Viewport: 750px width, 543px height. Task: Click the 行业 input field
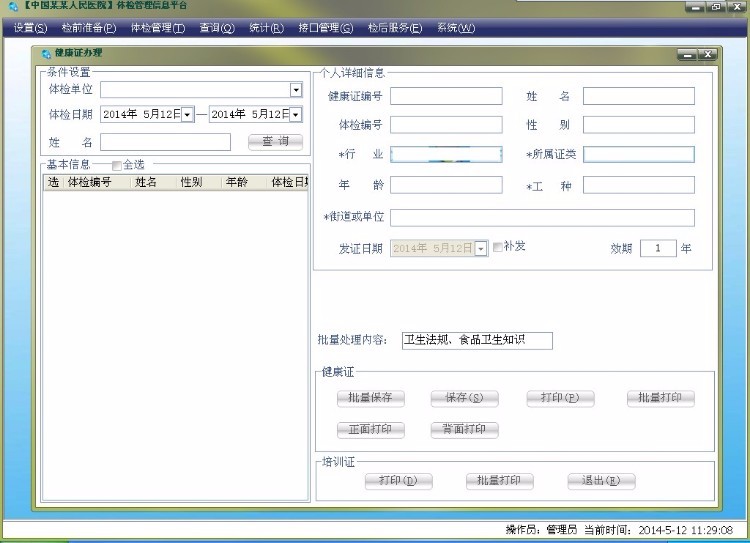(x=446, y=155)
